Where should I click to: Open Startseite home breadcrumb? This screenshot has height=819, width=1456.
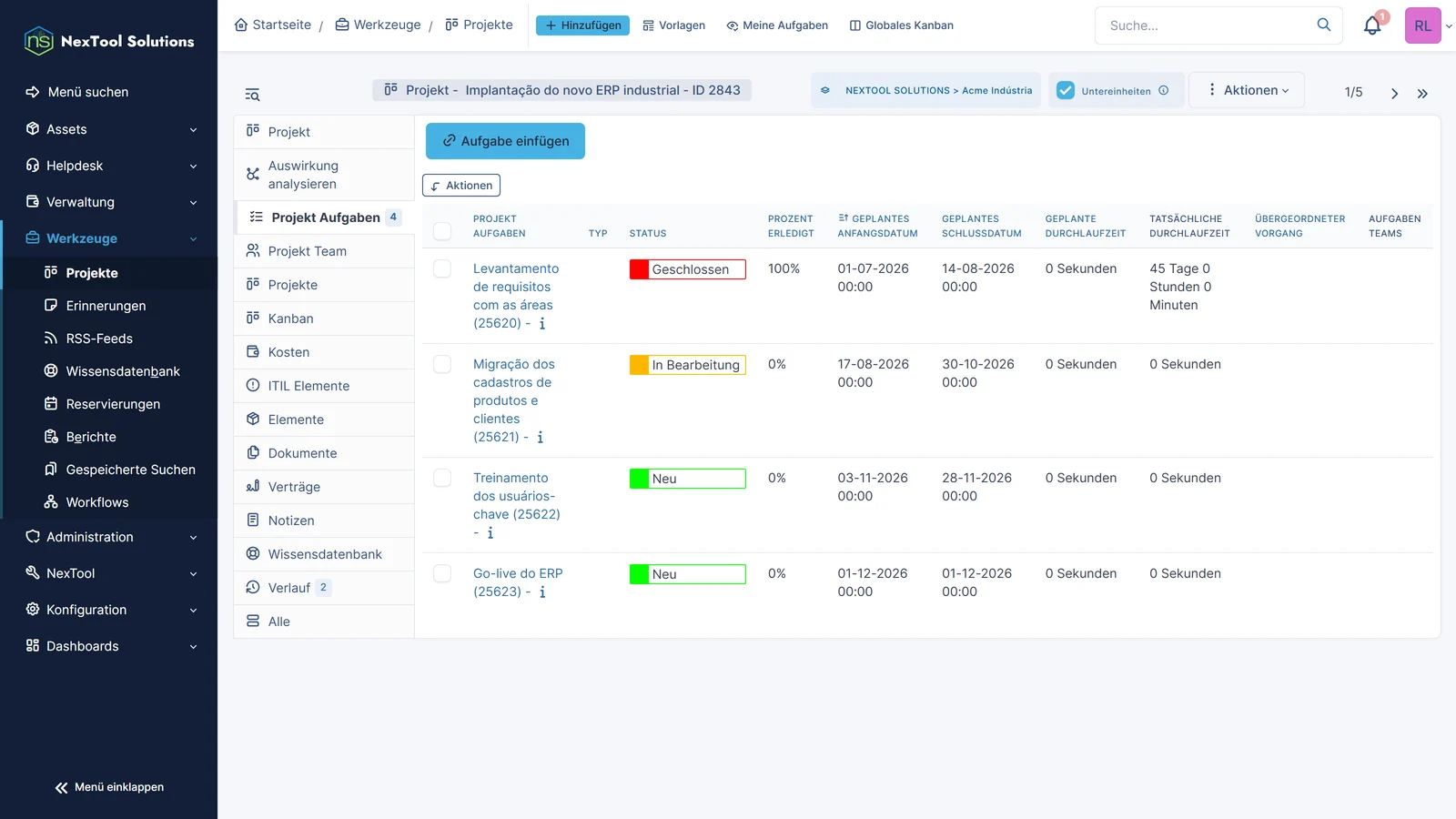pos(273,25)
